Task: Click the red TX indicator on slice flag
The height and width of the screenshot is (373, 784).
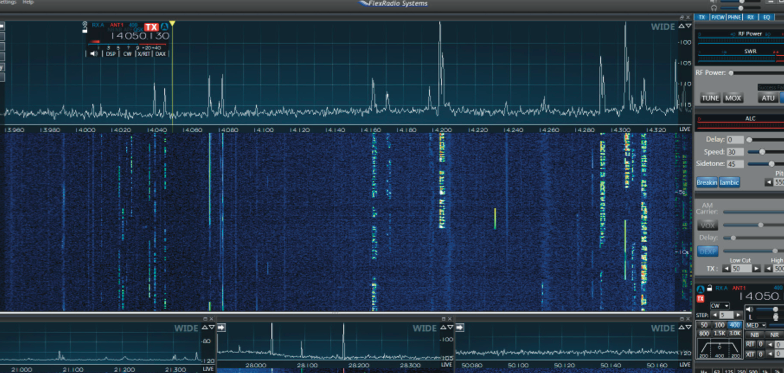Action: point(151,27)
